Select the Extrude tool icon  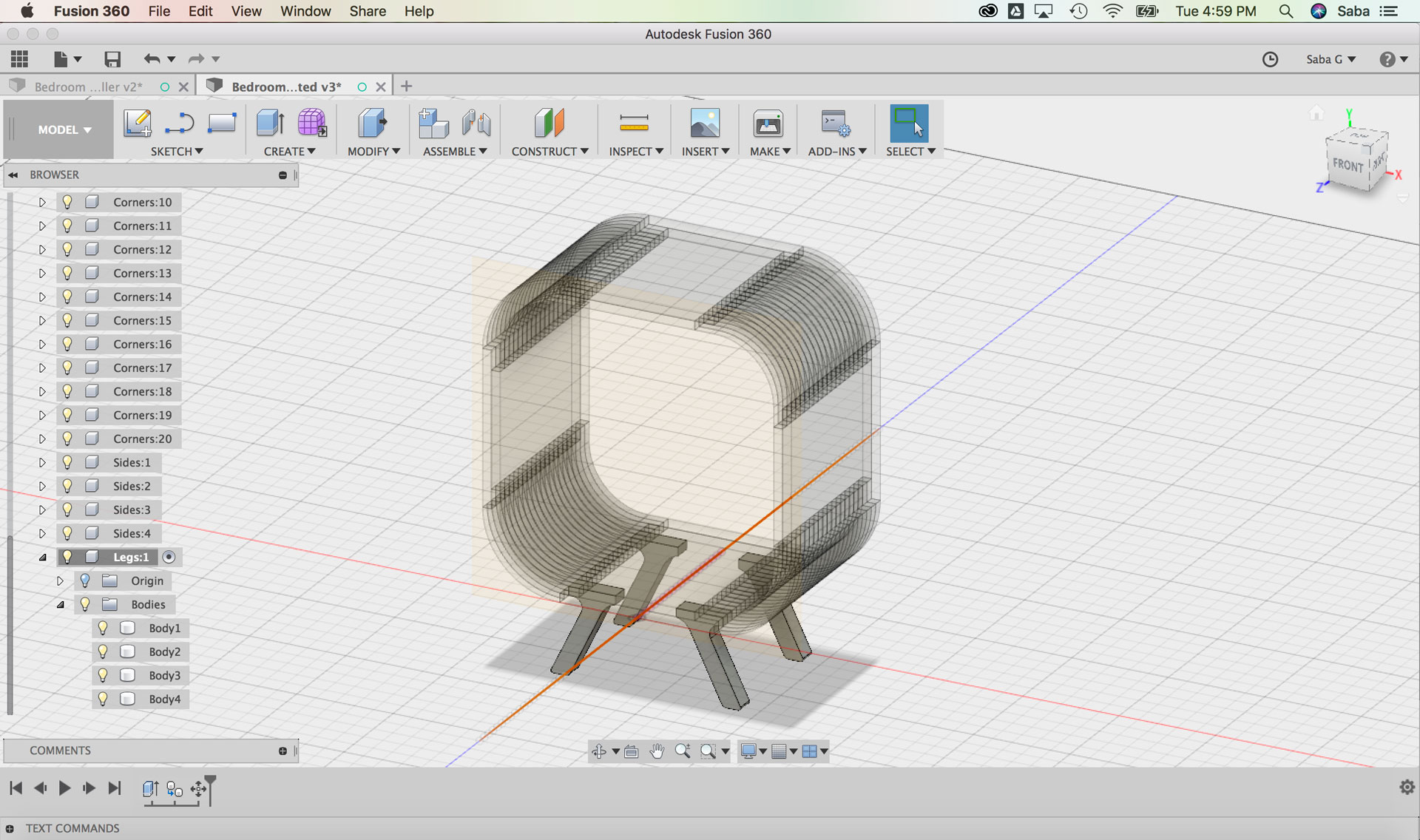270,123
